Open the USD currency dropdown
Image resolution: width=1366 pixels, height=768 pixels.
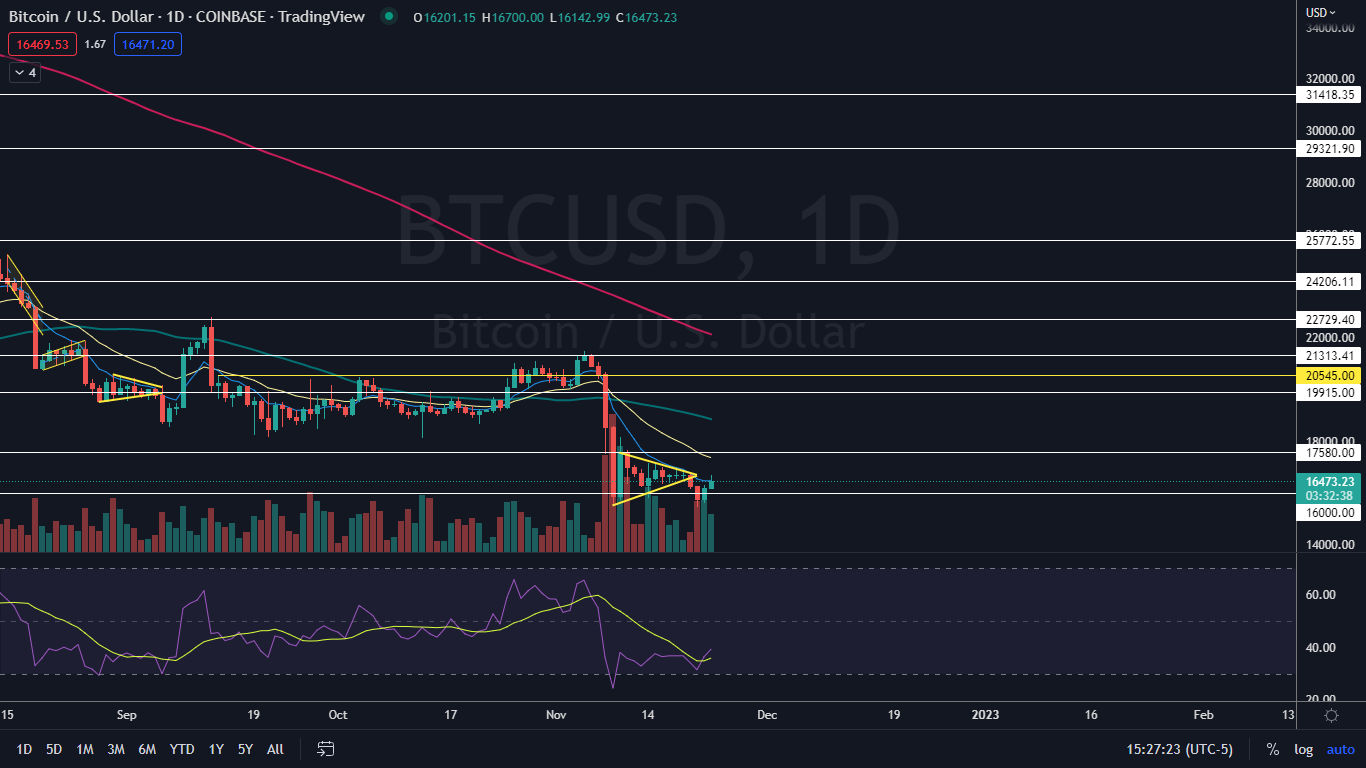point(1320,12)
